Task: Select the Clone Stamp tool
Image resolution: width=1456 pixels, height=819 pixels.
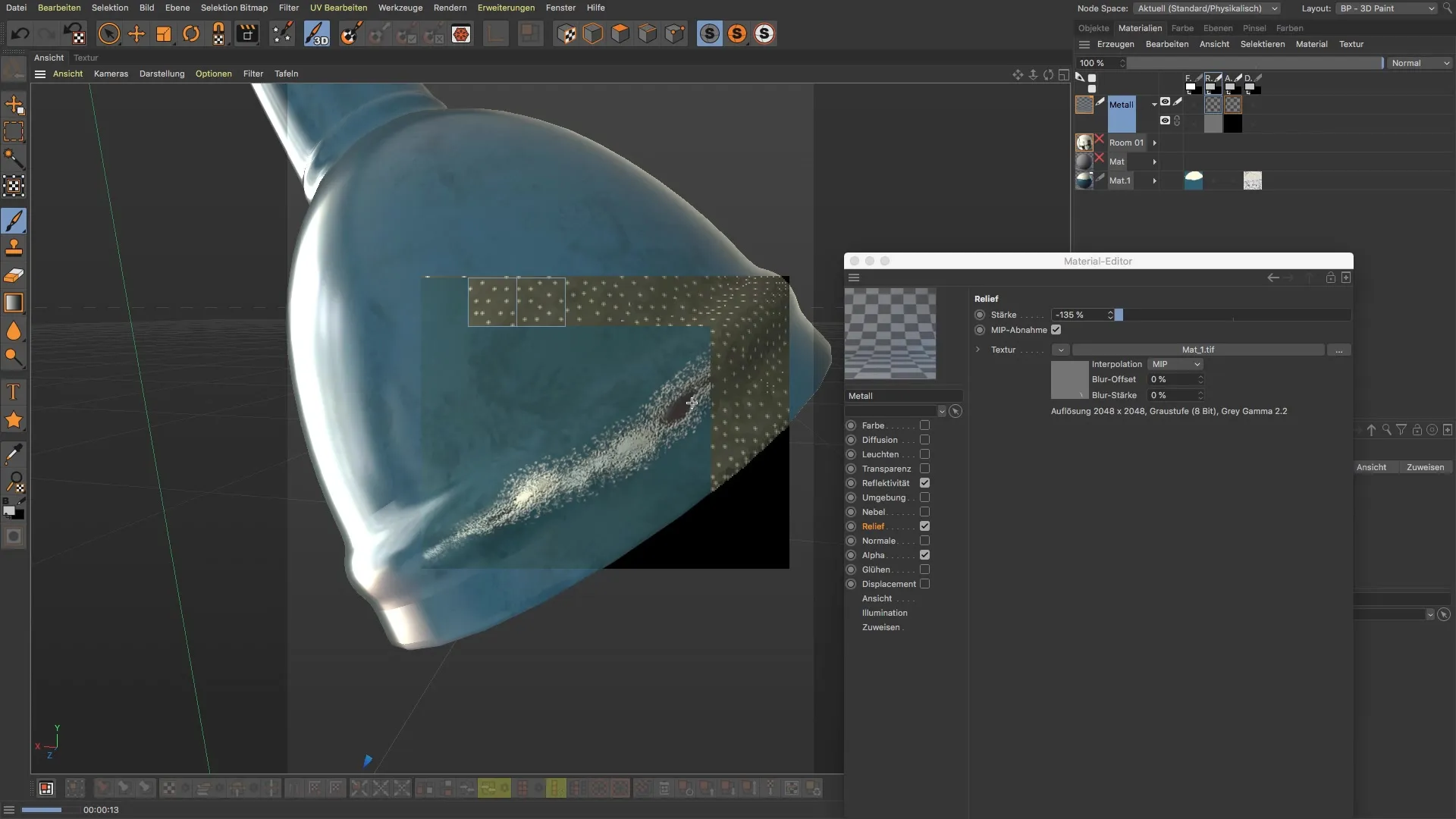Action: pyautogui.click(x=14, y=248)
